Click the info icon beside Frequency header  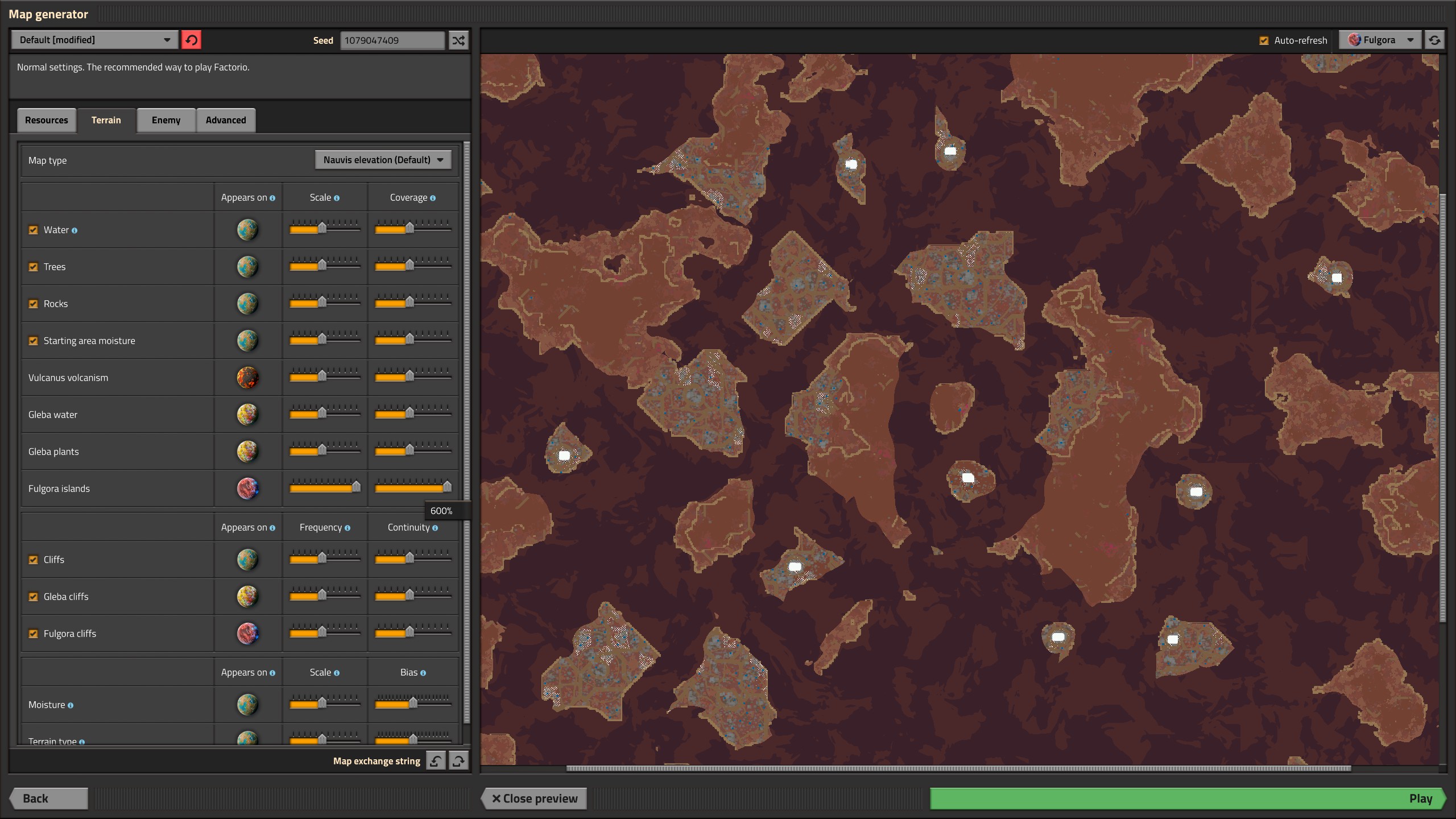point(348,528)
